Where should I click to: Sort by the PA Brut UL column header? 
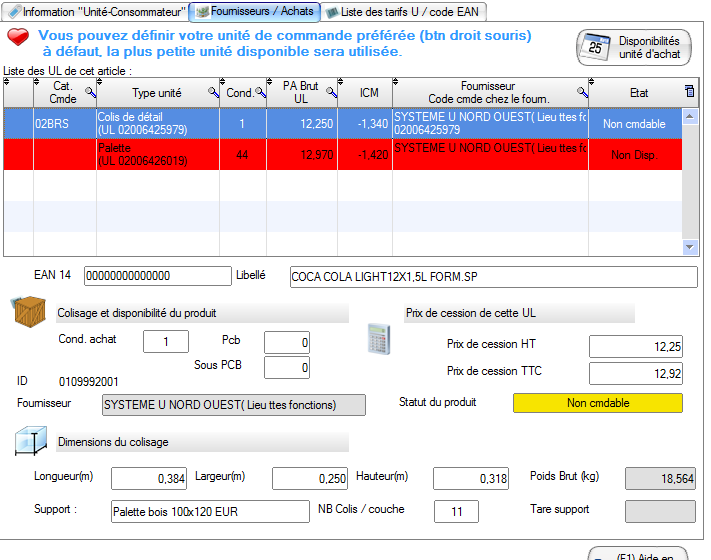(302, 92)
